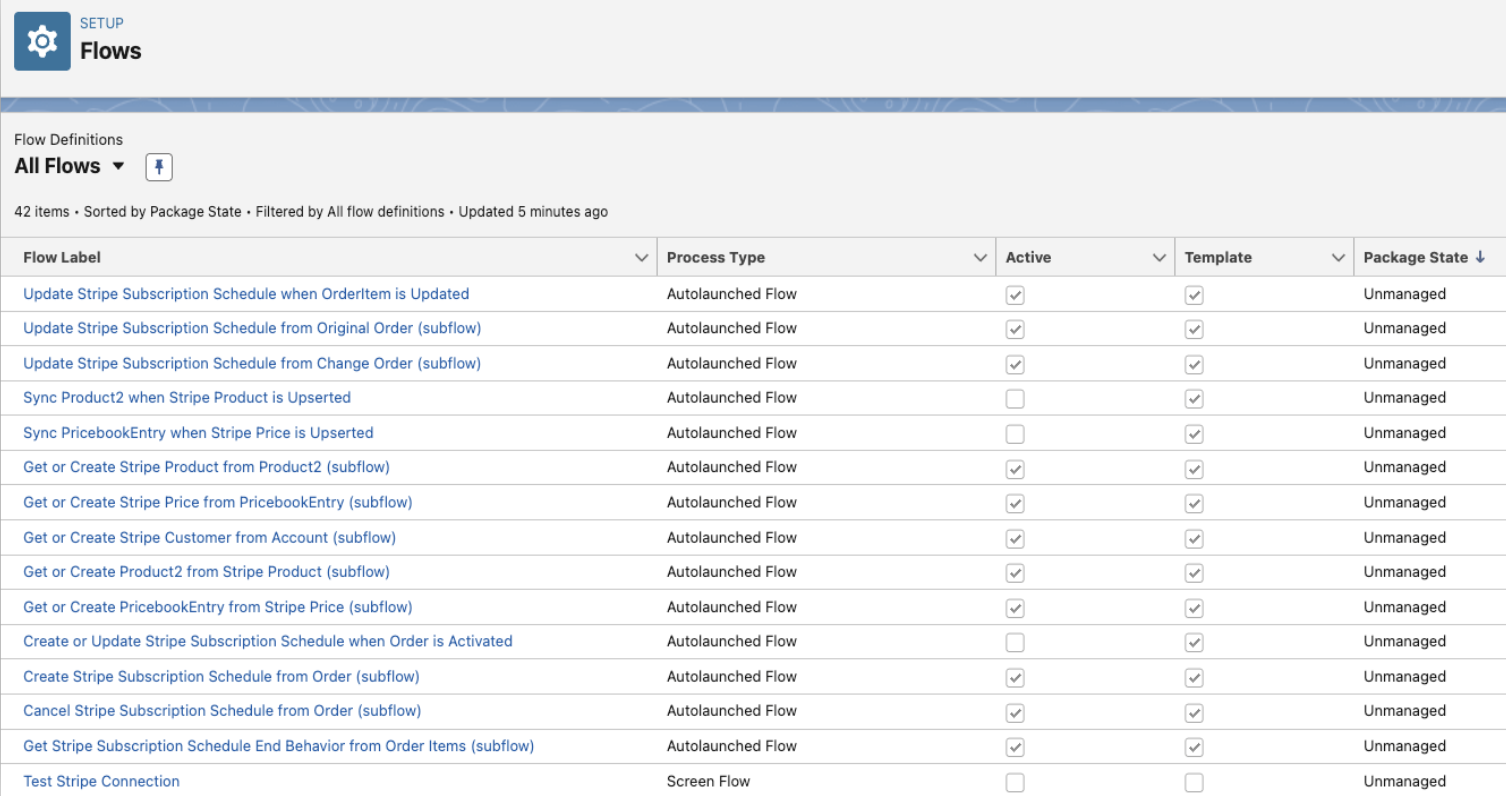Toggle Active checkbox for Test Stripe Connection
Viewport: 1506px width, 796px height.
pyautogui.click(x=1015, y=782)
